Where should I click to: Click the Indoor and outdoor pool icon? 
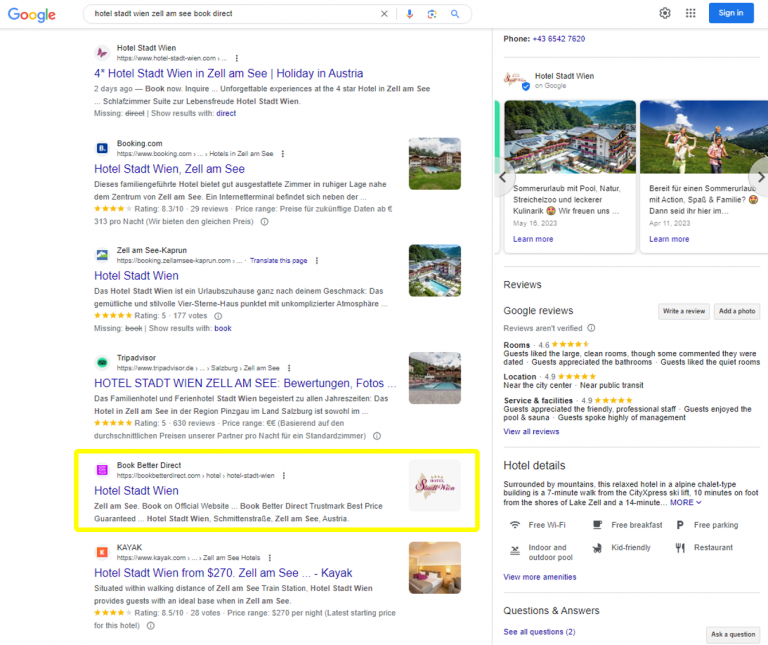(x=515, y=550)
